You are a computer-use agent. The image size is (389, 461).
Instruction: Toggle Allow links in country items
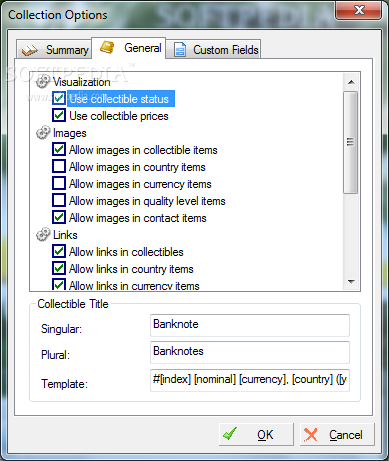(59, 268)
